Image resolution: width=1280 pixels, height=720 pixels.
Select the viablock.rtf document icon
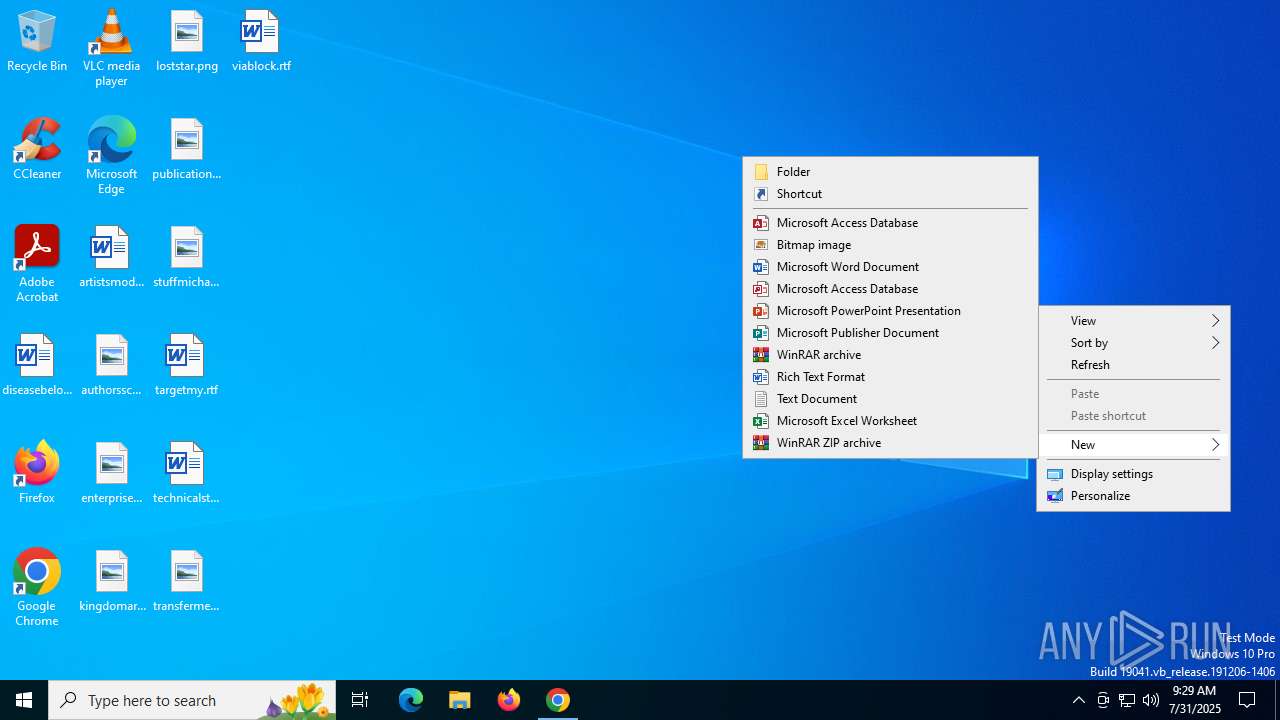coord(261,41)
